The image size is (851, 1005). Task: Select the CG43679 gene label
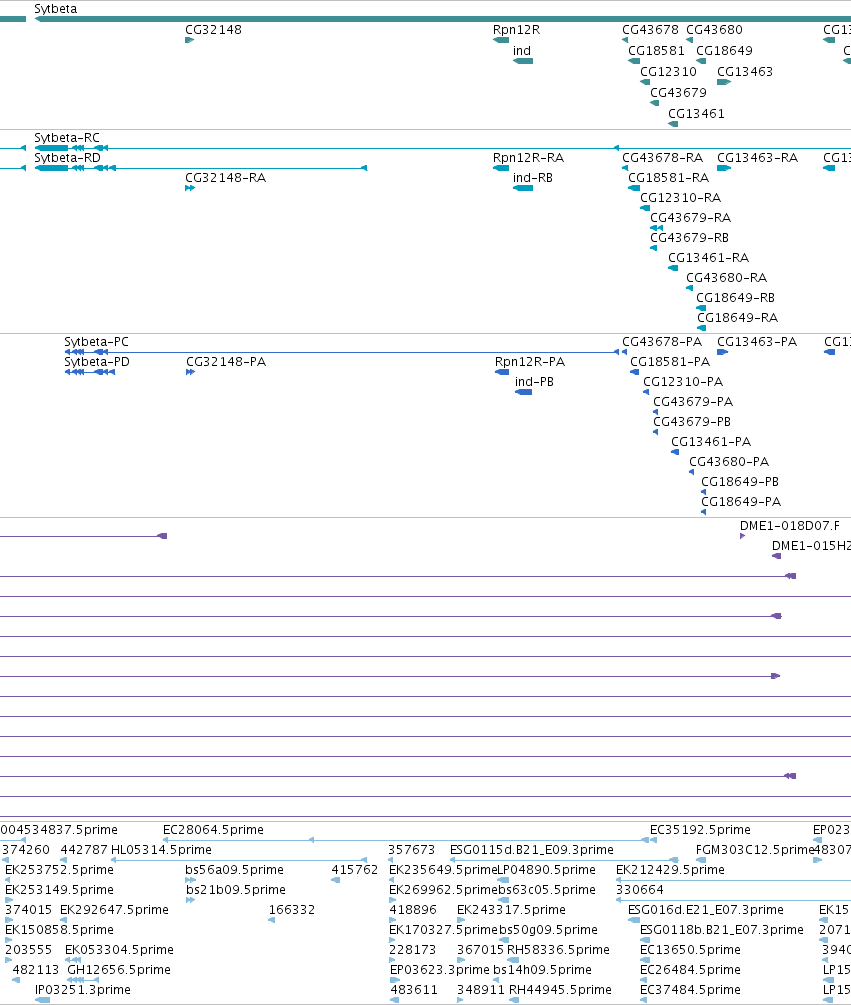[x=679, y=92]
